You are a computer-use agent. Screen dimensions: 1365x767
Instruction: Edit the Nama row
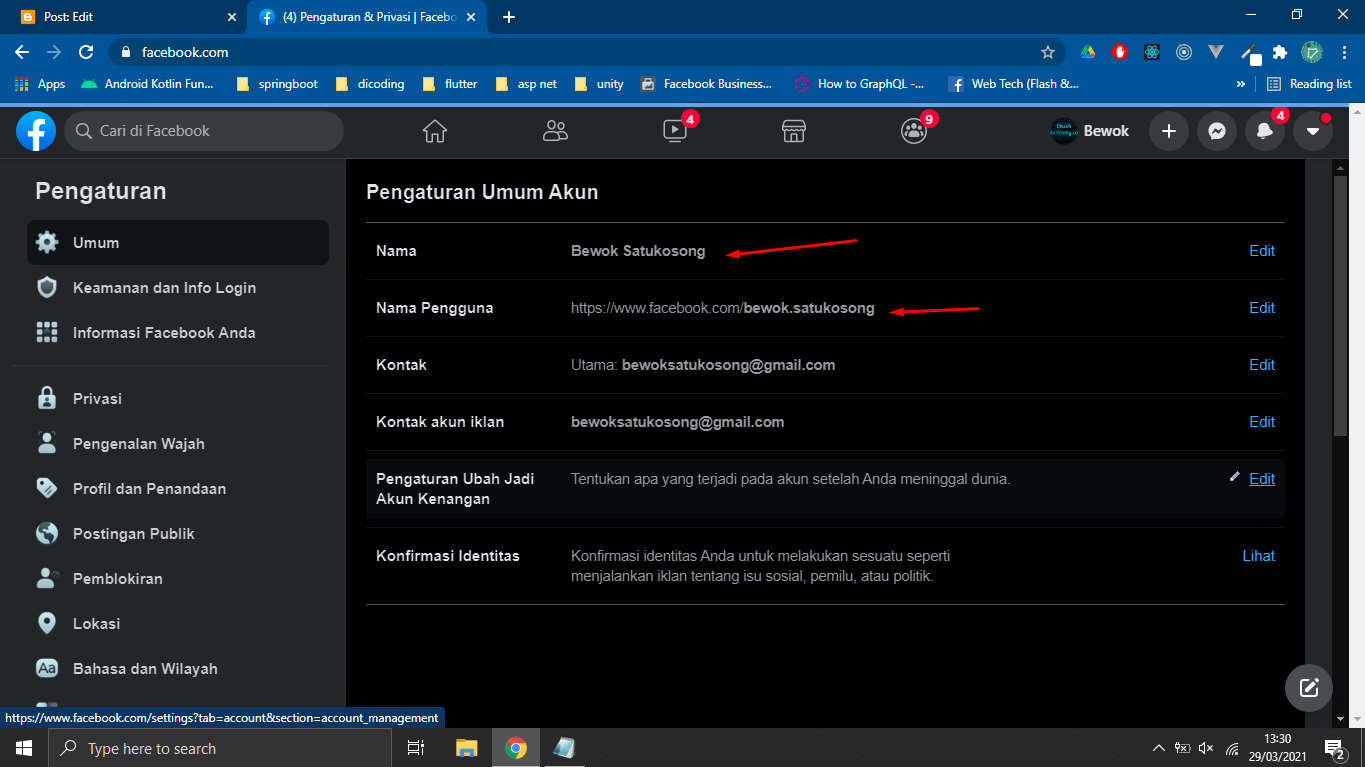(x=1262, y=251)
